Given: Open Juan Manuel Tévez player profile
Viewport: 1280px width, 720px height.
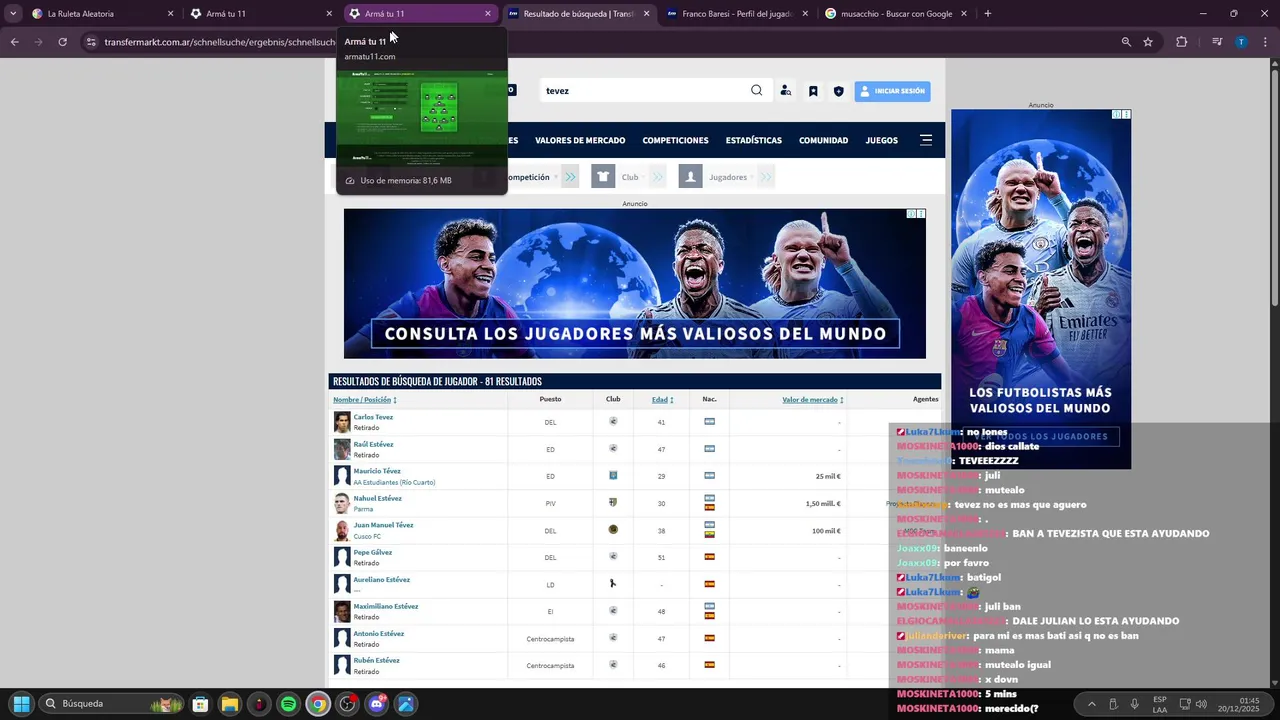Looking at the screenshot, I should (383, 525).
